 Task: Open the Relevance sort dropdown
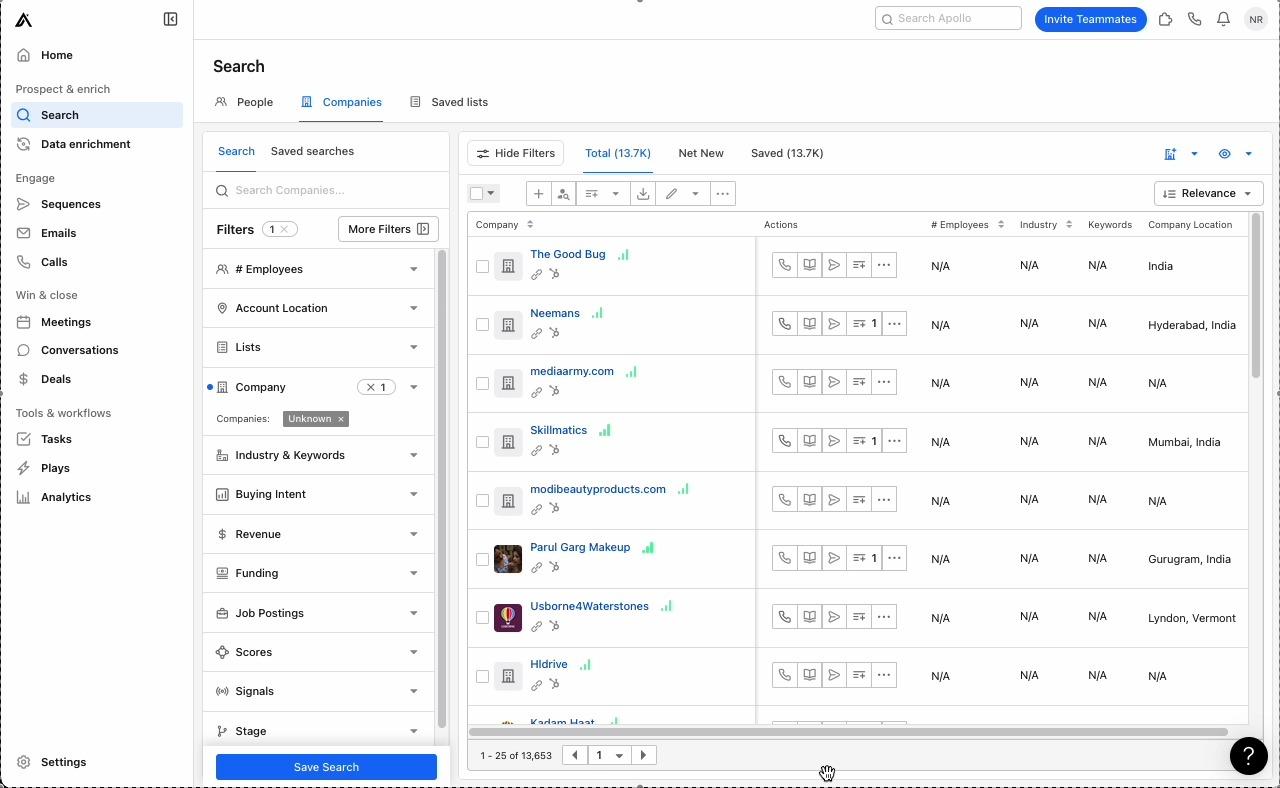coord(1208,194)
